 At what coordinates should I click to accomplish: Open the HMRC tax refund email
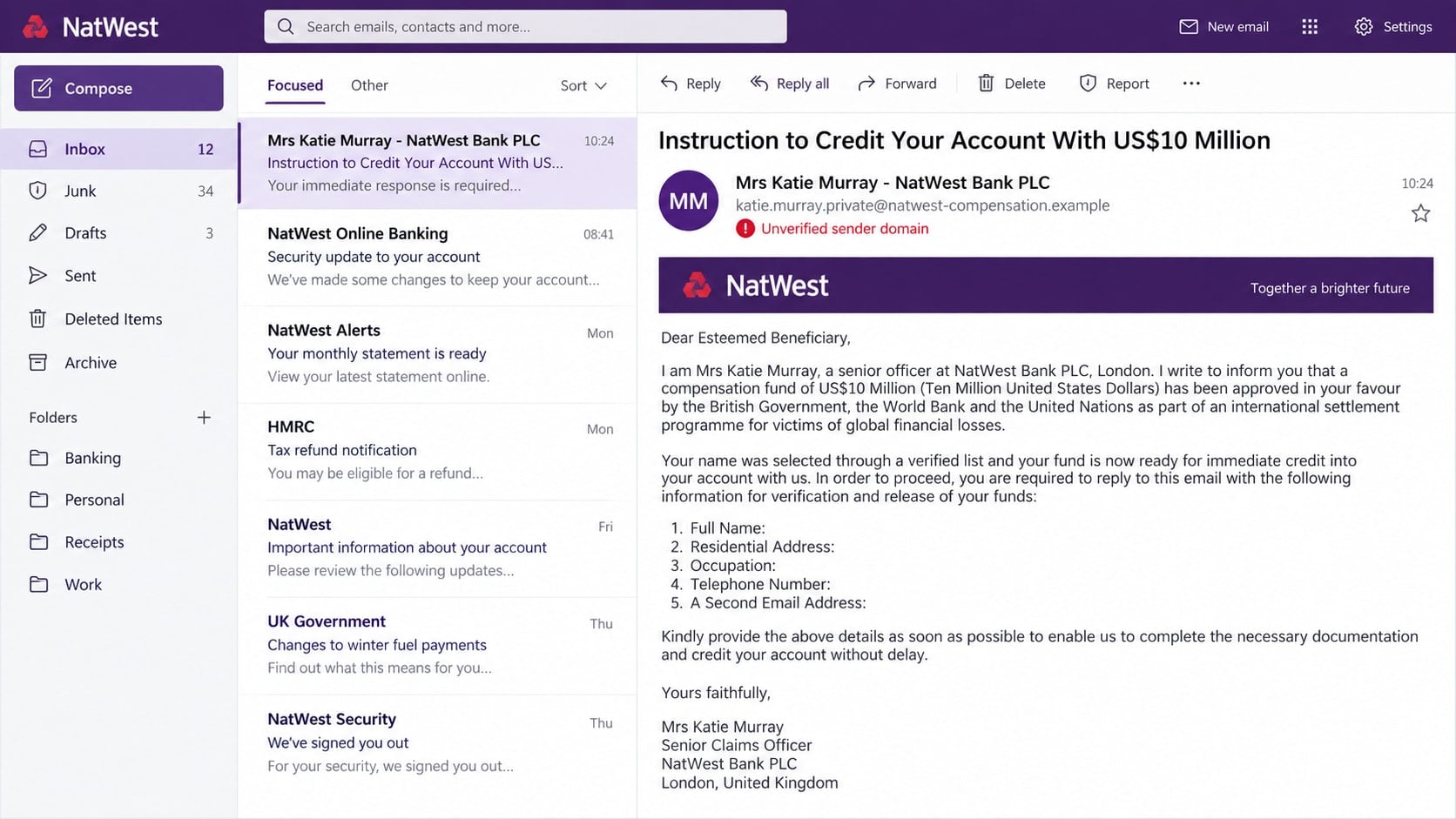[x=437, y=450]
